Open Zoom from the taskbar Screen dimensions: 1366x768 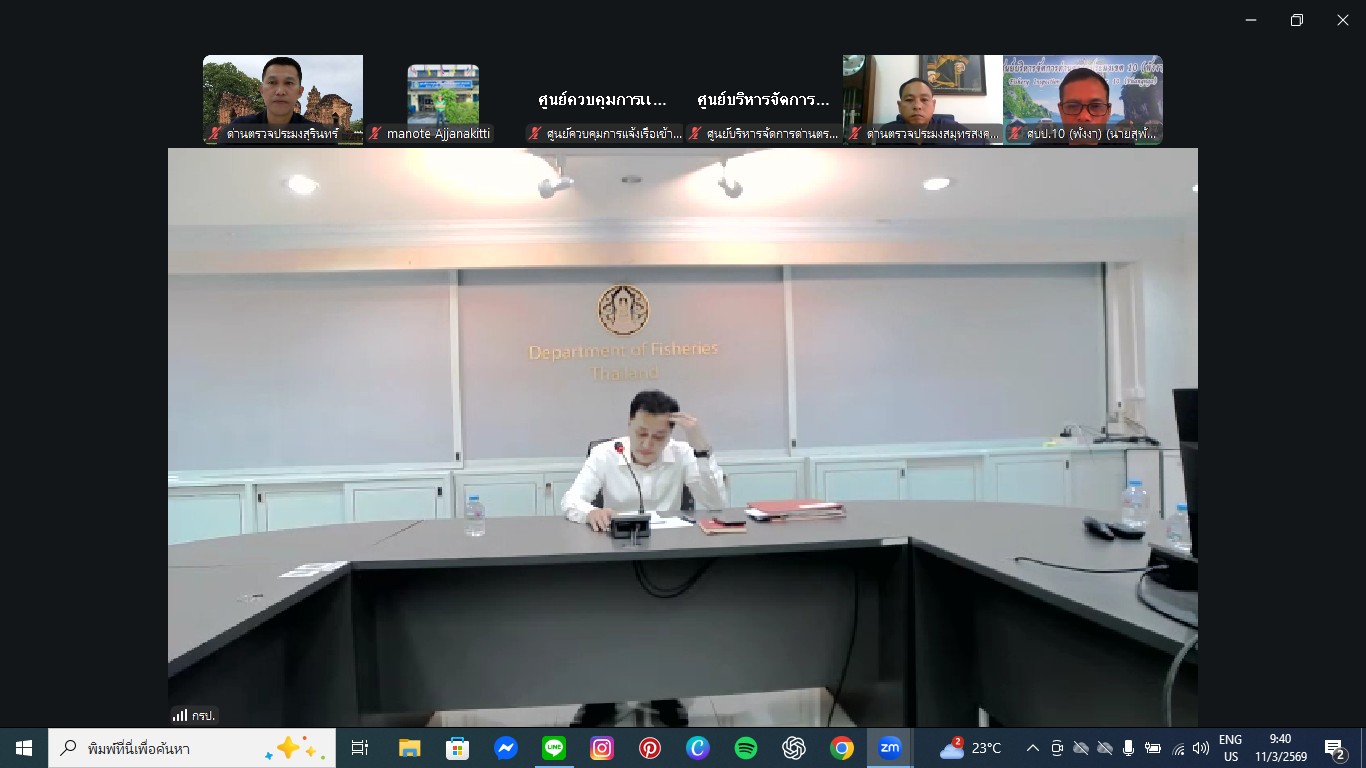point(890,747)
